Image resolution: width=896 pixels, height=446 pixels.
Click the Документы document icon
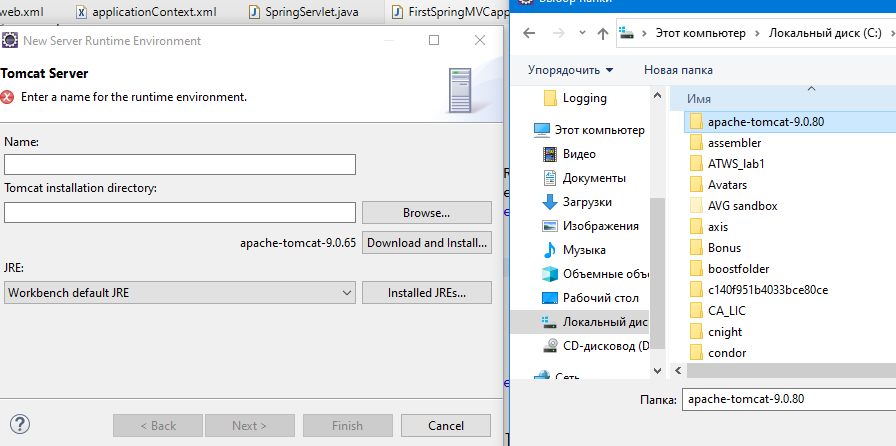pyautogui.click(x=550, y=178)
